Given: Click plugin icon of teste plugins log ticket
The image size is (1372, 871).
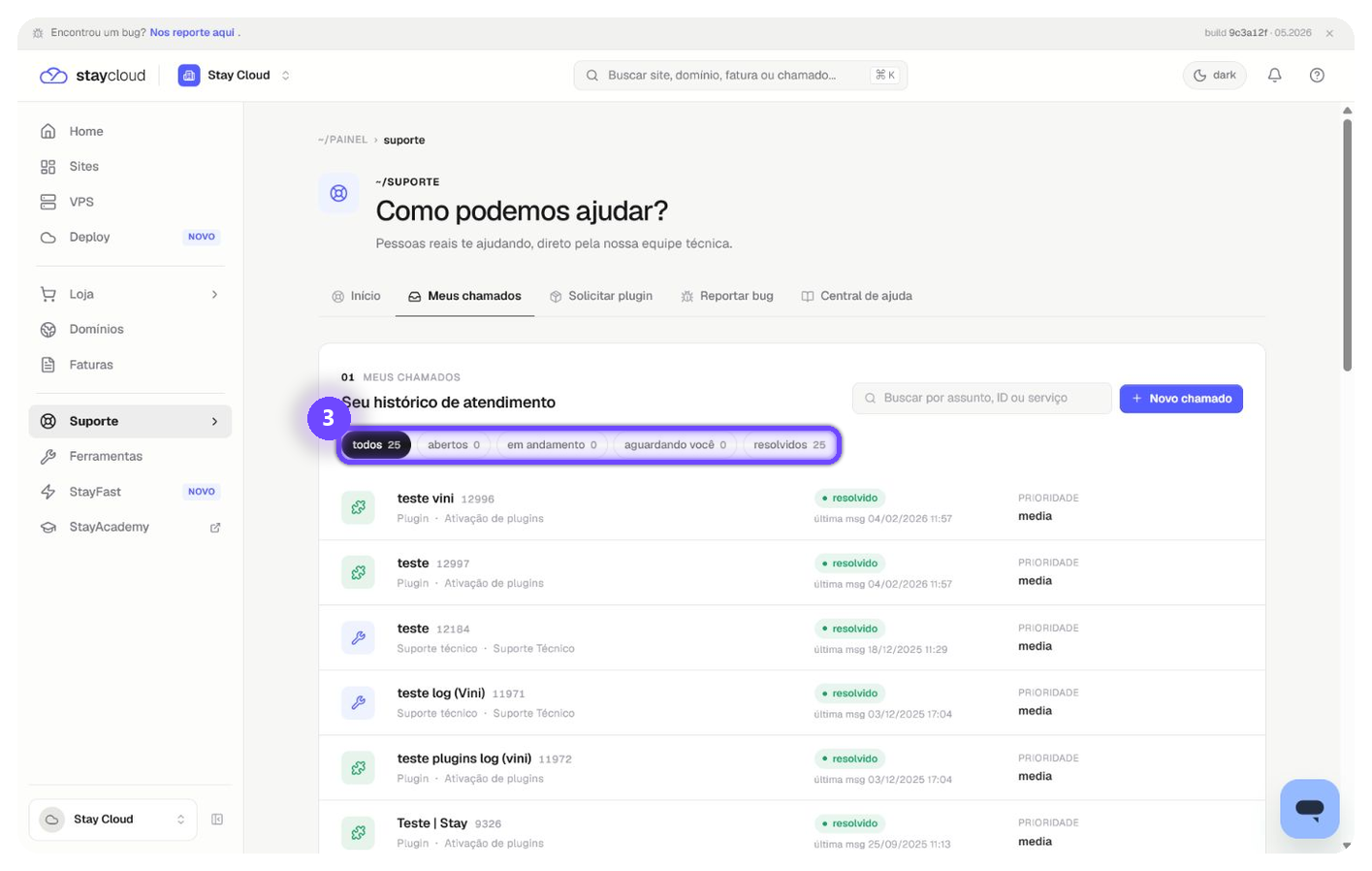Looking at the screenshot, I should pos(358,767).
